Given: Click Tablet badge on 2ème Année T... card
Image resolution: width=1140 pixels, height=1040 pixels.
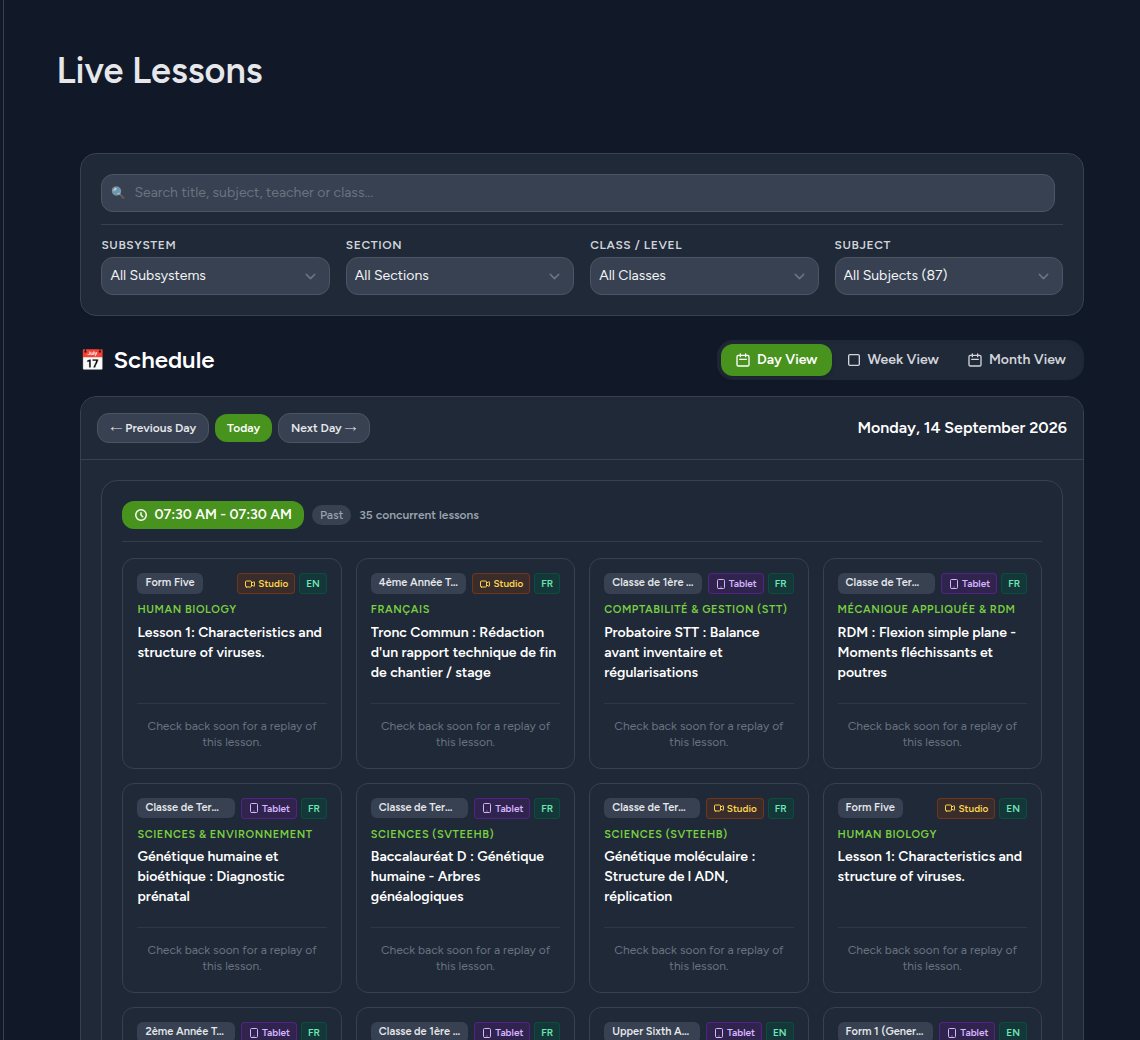Looking at the screenshot, I should click(269, 1032).
